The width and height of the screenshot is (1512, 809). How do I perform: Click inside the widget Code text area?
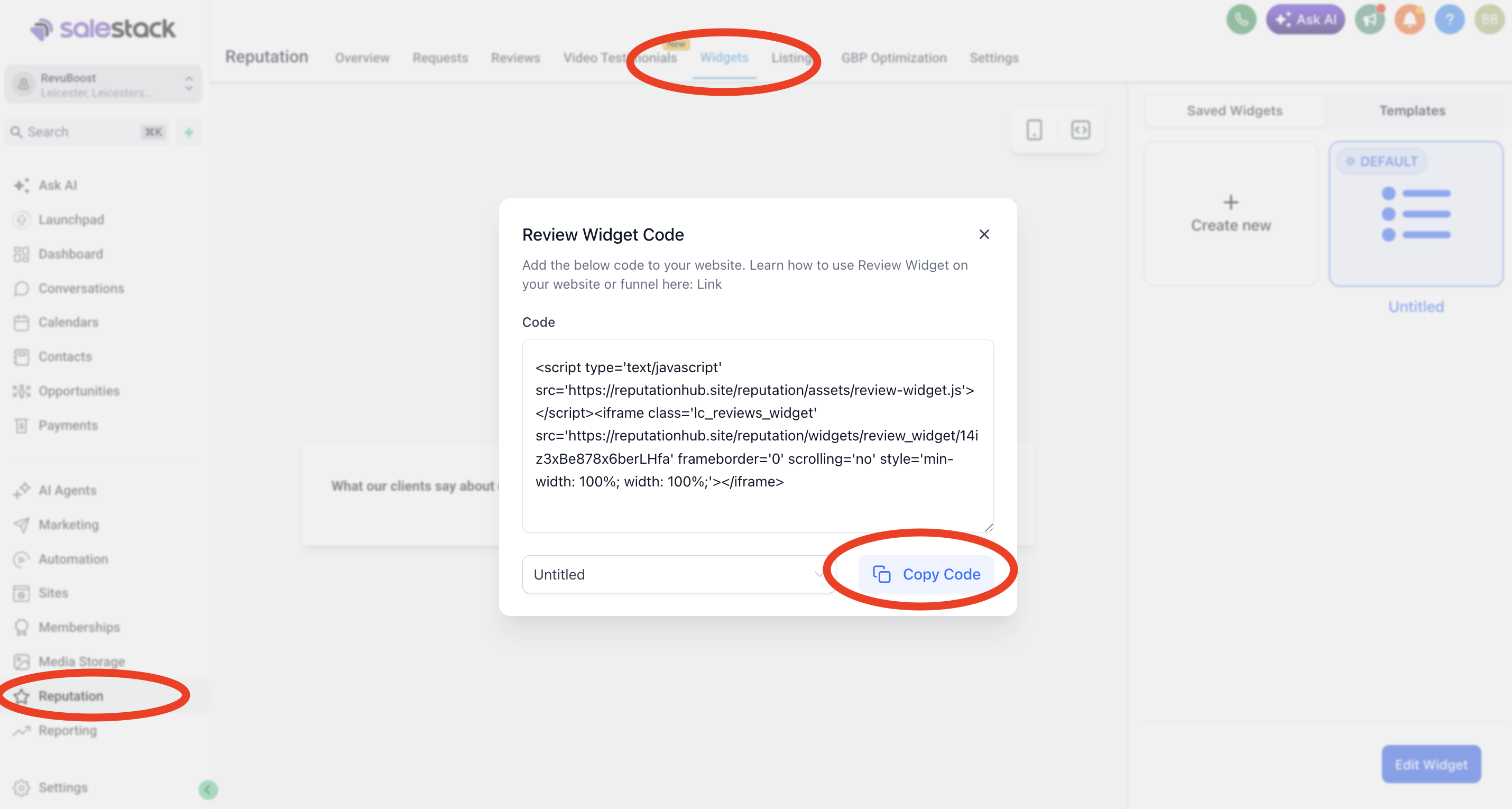758,436
